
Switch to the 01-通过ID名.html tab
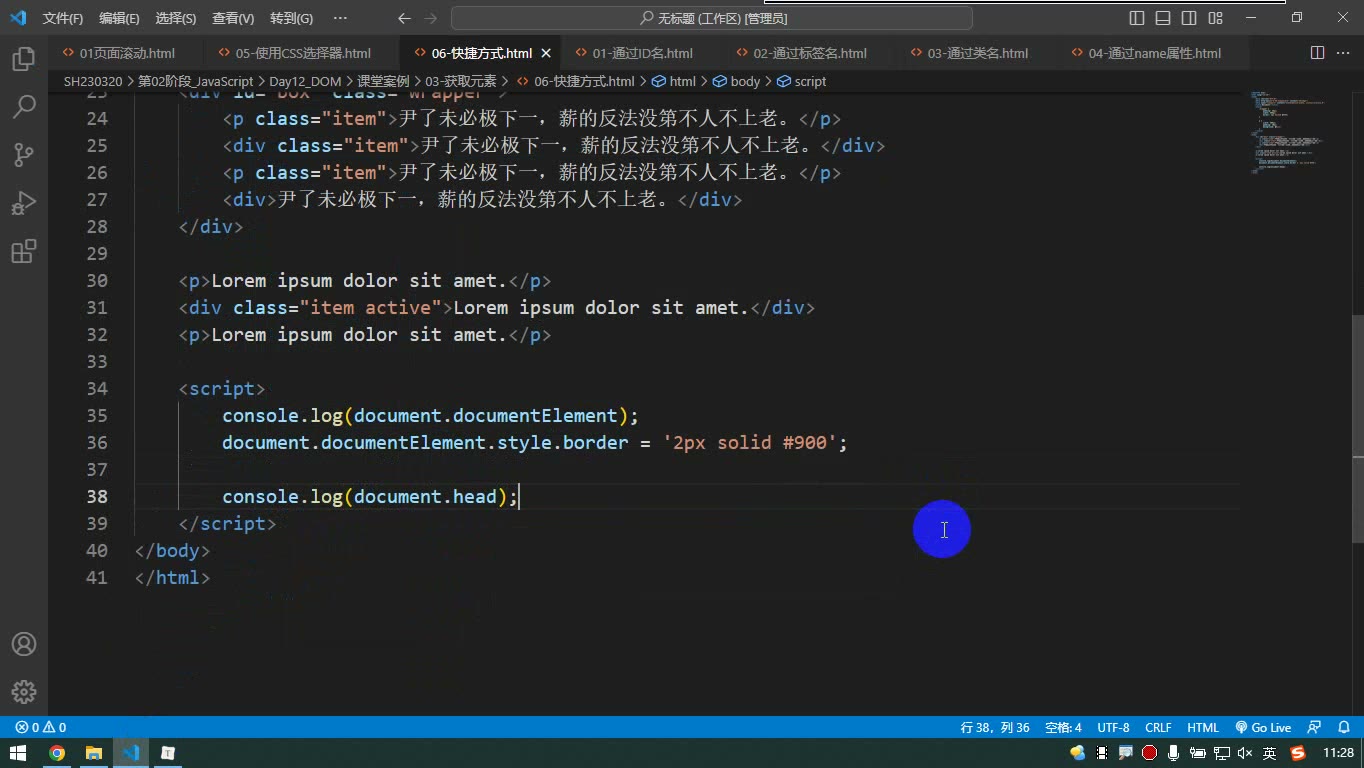pyautogui.click(x=642, y=53)
